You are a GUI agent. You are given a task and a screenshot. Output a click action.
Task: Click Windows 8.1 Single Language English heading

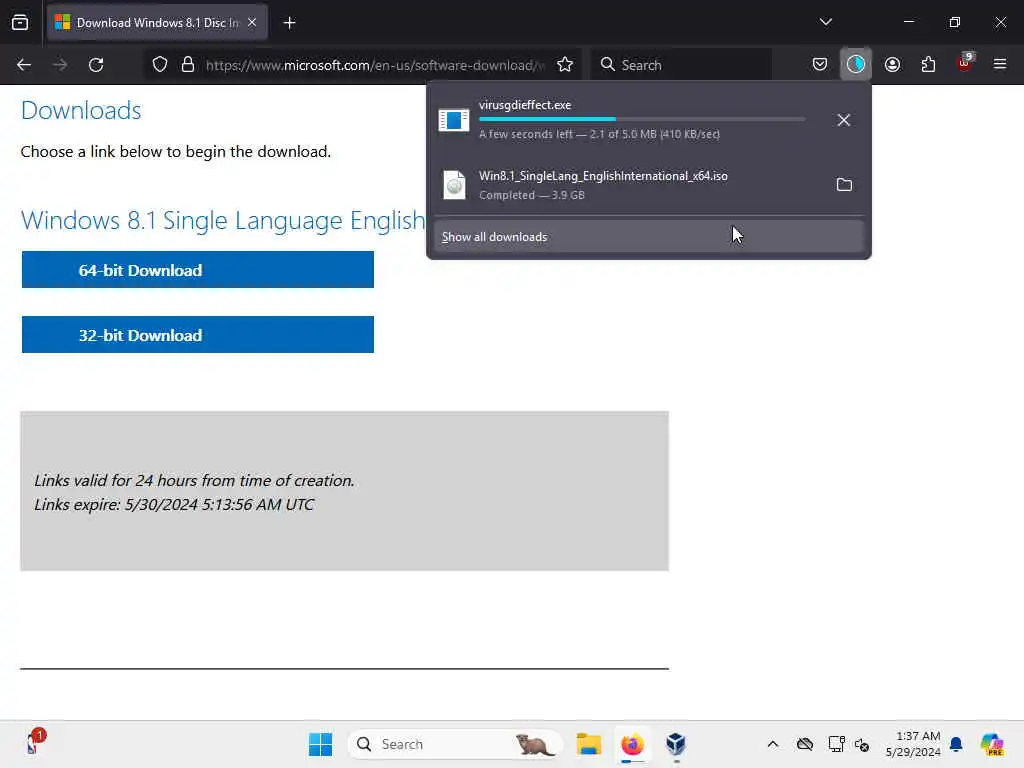(x=223, y=221)
